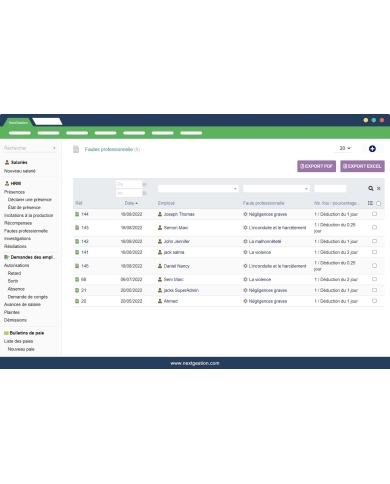Click the Fautes professionnelle page title link
This screenshot has height=484, width=390.
(x=109, y=149)
